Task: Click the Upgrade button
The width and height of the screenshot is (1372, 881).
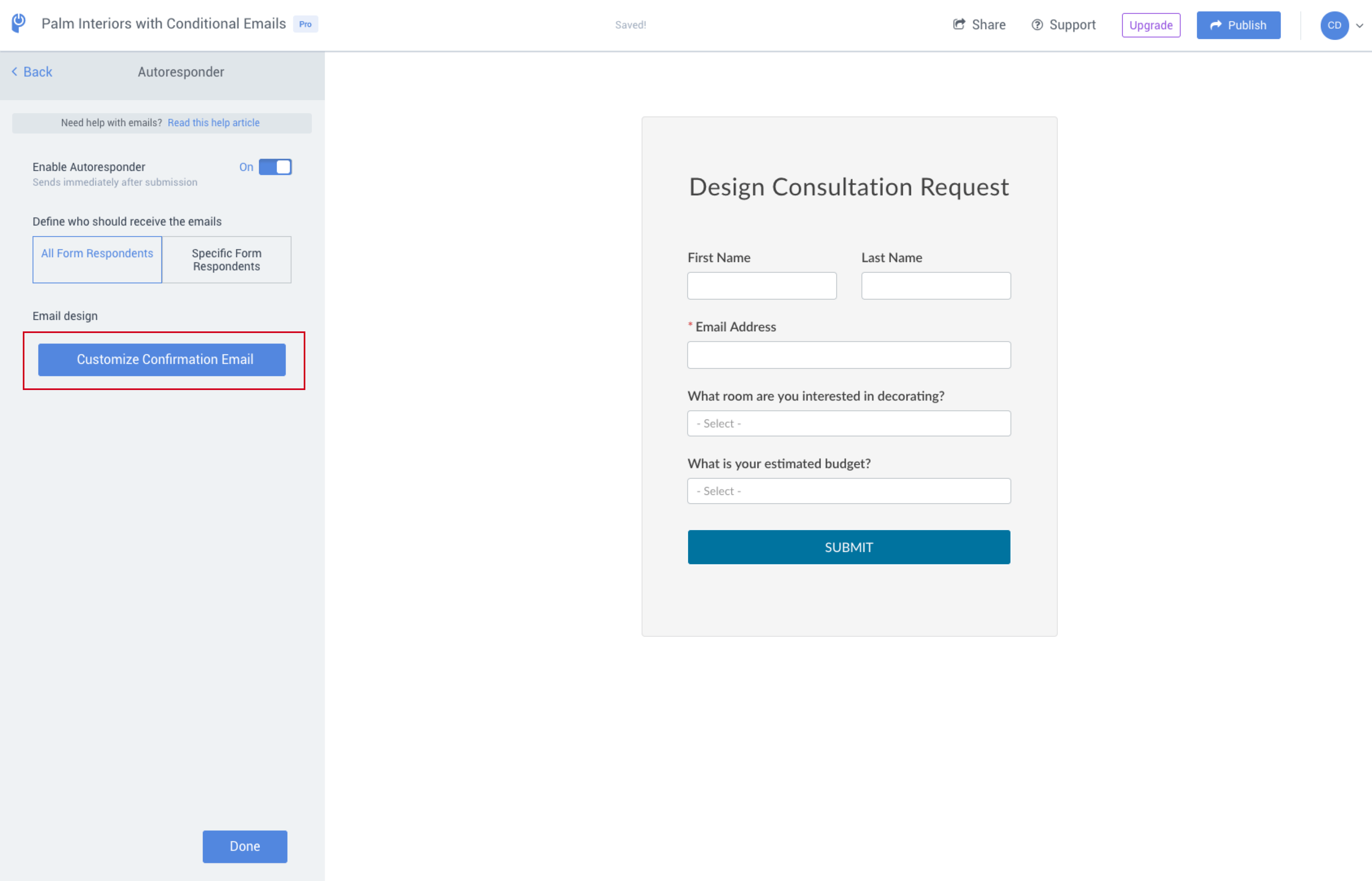Action: 1151,24
